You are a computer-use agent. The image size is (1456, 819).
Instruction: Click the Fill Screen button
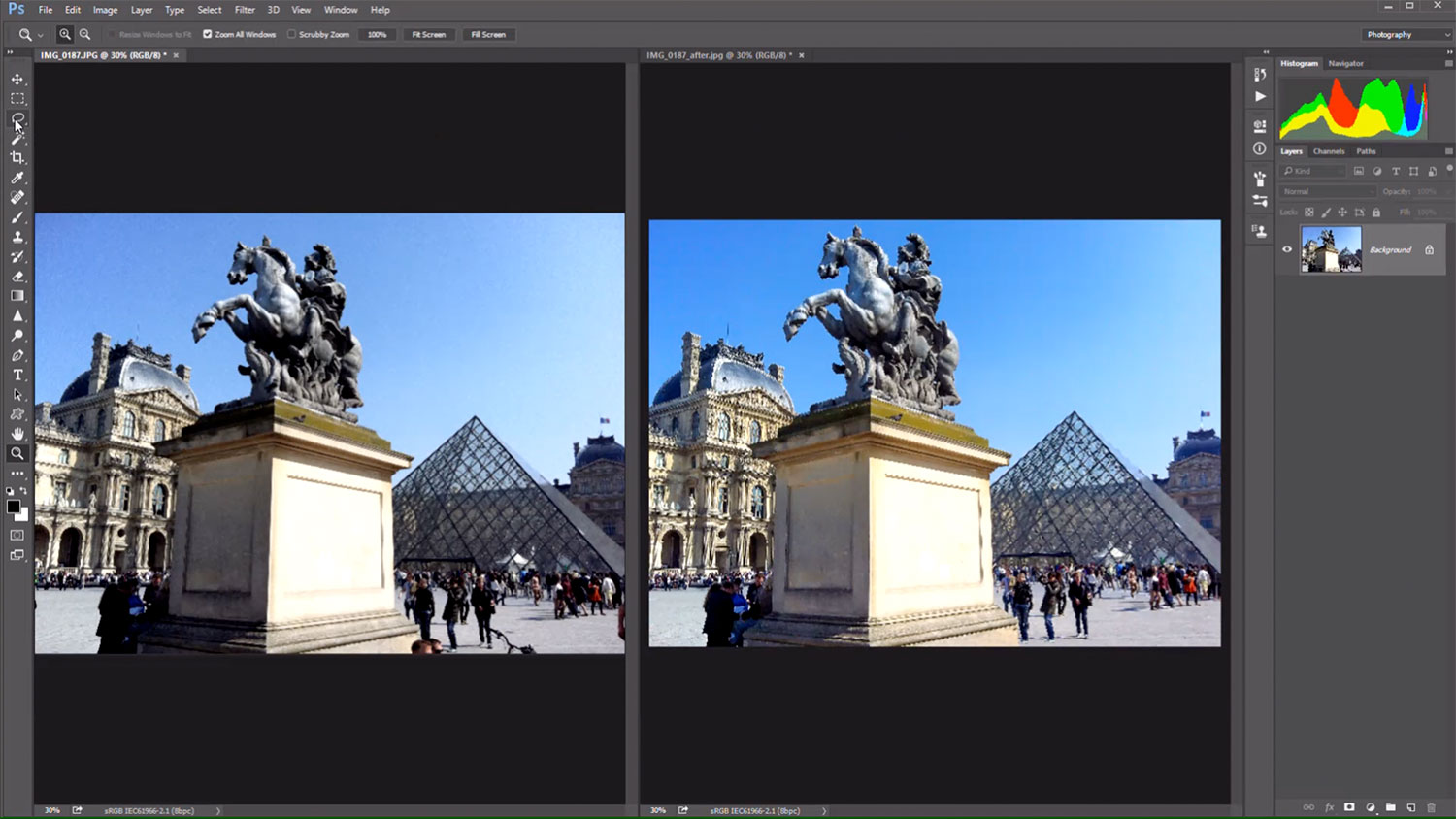(x=488, y=34)
